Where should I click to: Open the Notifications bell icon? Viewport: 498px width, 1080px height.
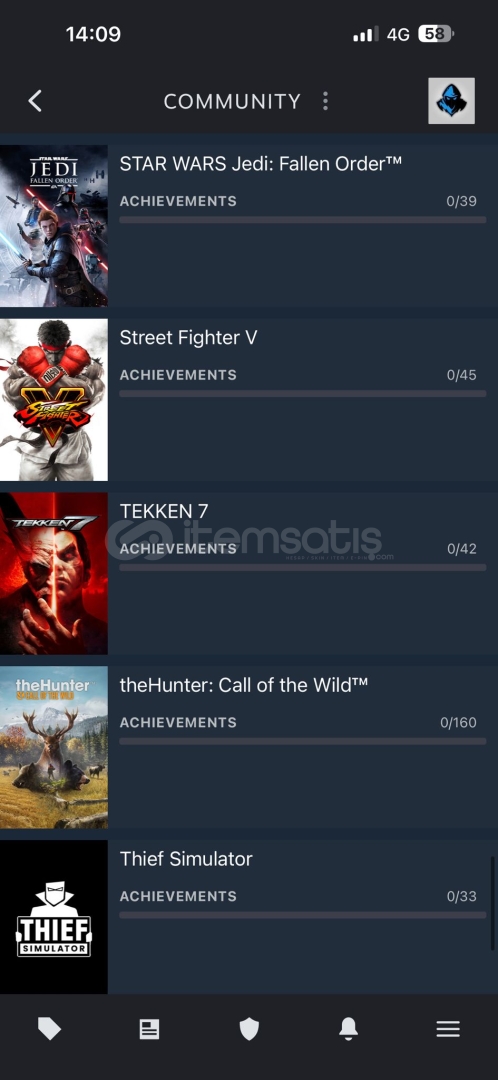tap(349, 1029)
